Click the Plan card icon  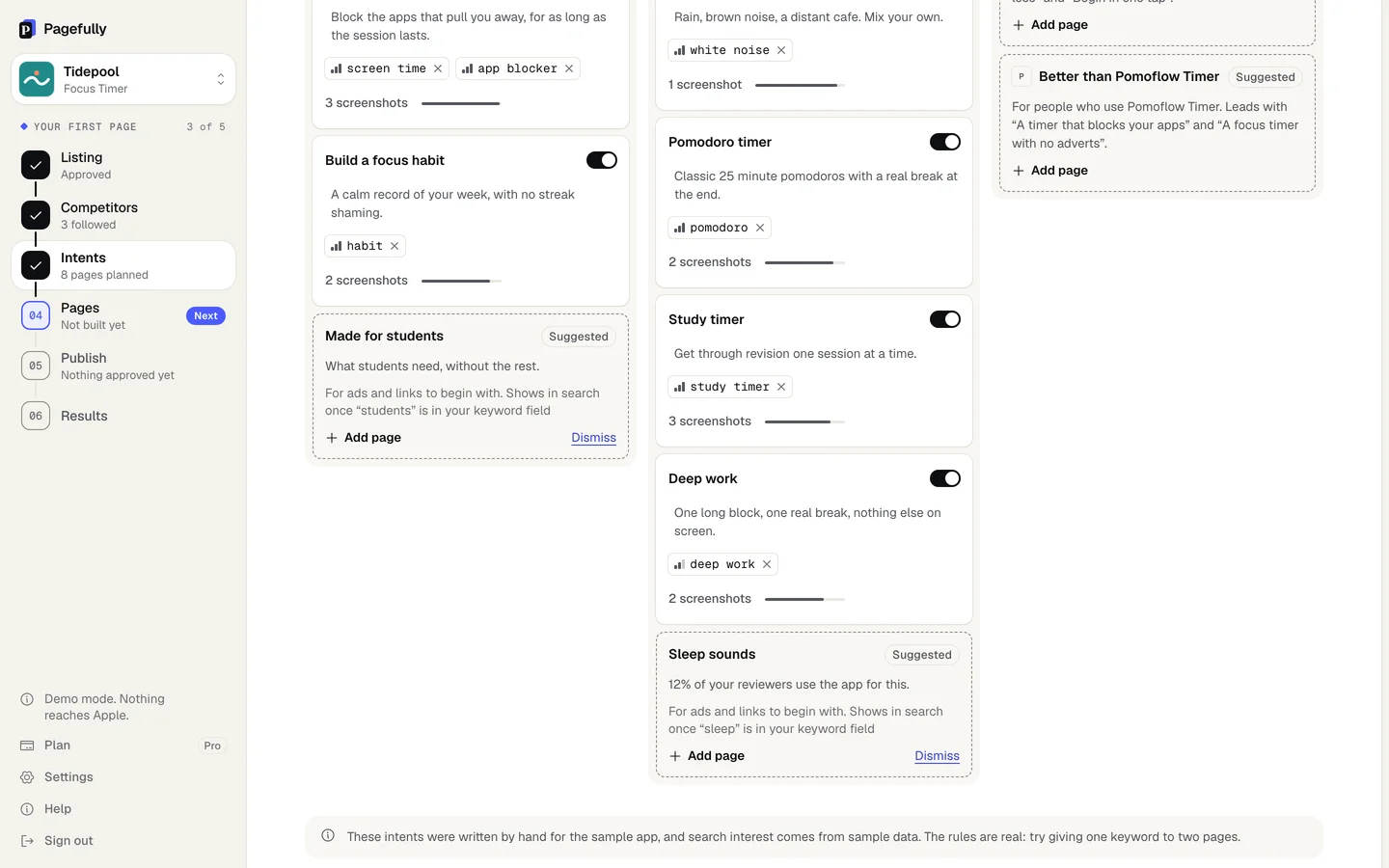27,746
